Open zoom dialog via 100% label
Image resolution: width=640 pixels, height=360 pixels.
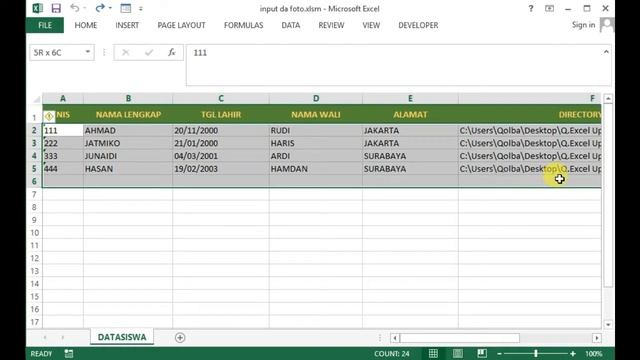593,353
